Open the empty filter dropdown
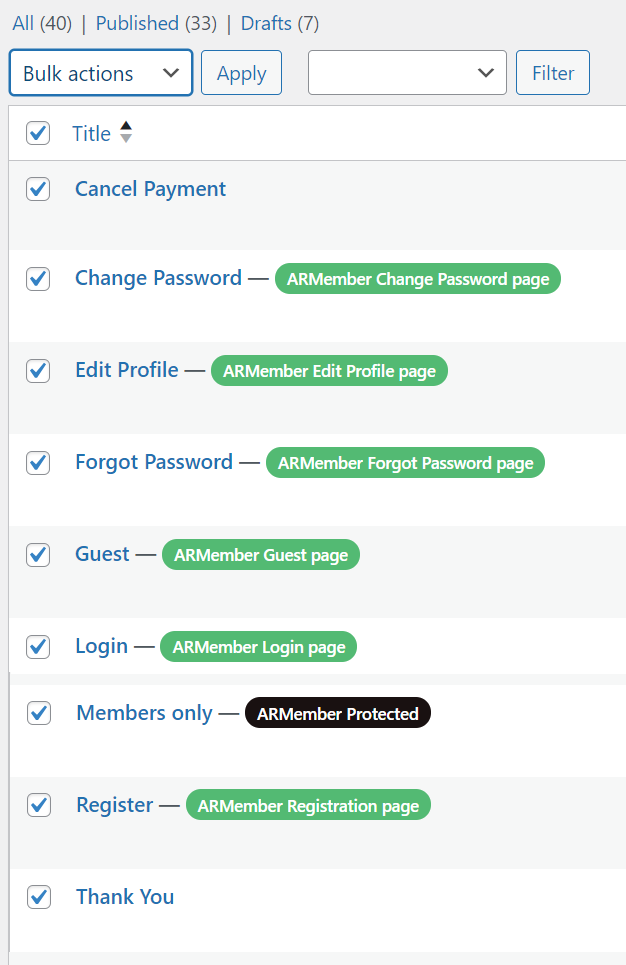 tap(404, 73)
